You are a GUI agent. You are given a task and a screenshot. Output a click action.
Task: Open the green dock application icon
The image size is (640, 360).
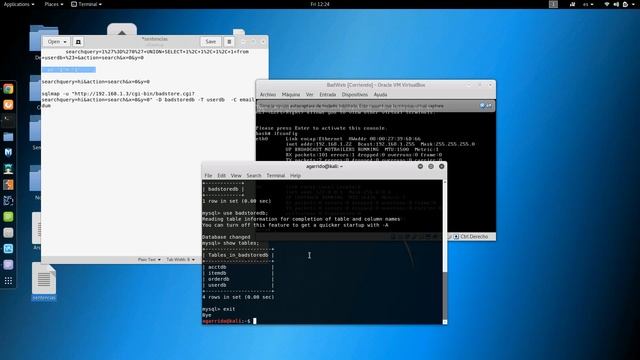click(x=8, y=217)
